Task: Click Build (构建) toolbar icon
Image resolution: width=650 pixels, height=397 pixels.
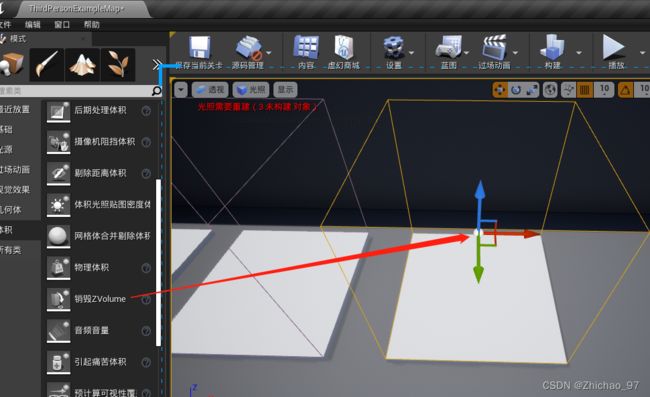Action: click(552, 47)
